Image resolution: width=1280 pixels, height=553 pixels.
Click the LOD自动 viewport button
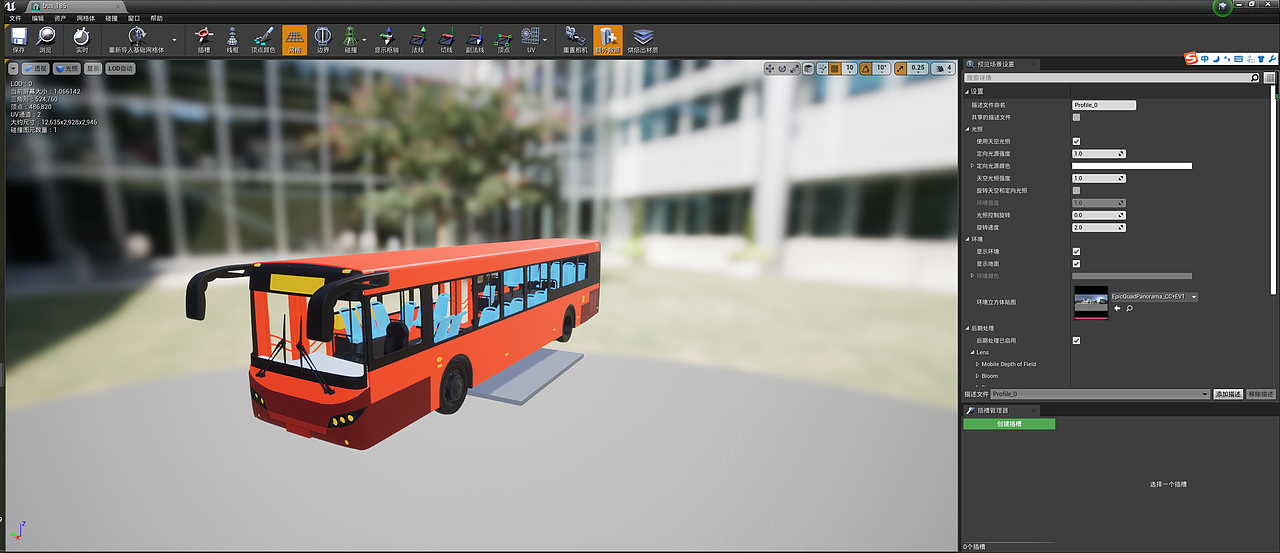point(121,69)
